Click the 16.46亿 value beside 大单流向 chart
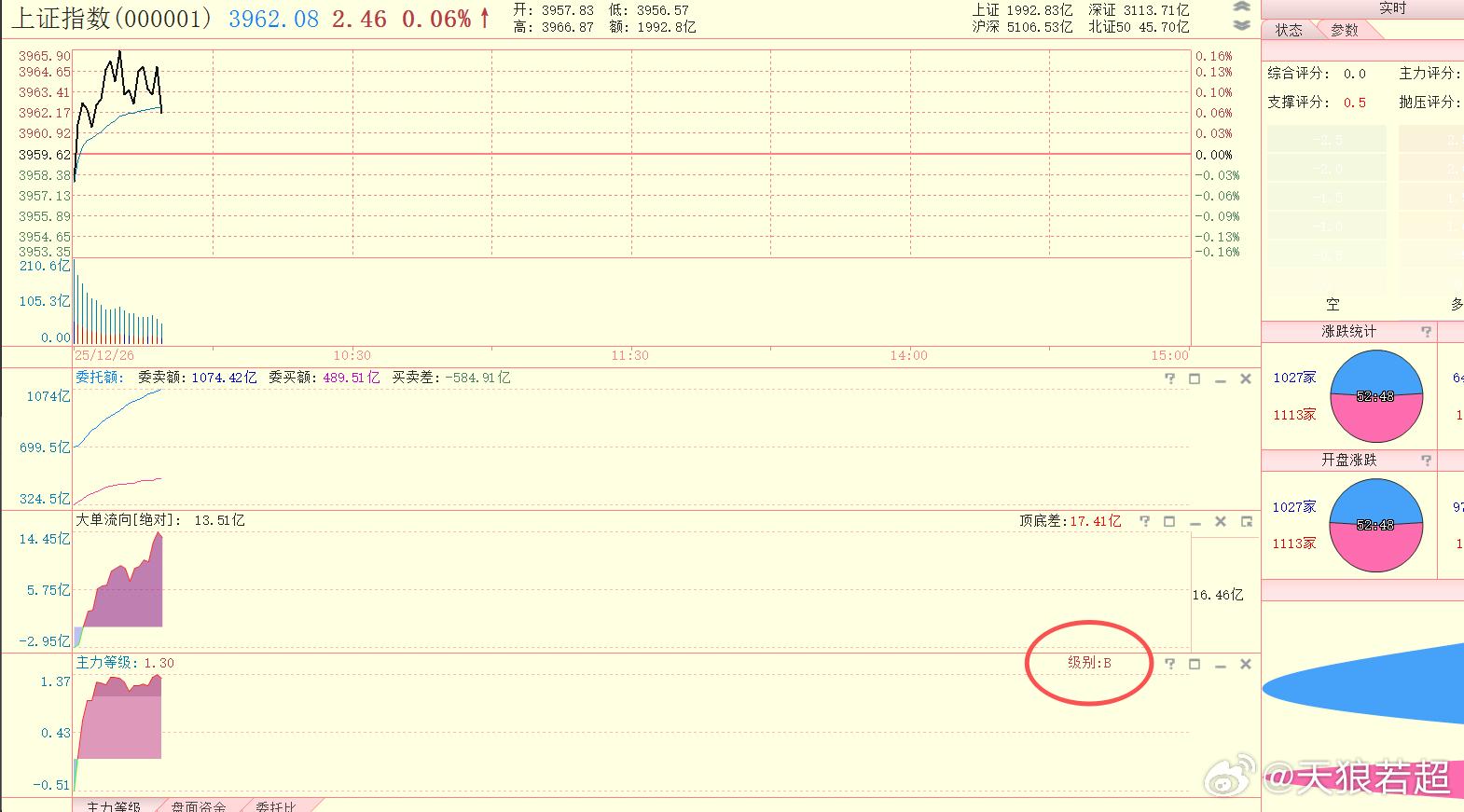Screen dimensions: 1464x812 [x=1218, y=595]
